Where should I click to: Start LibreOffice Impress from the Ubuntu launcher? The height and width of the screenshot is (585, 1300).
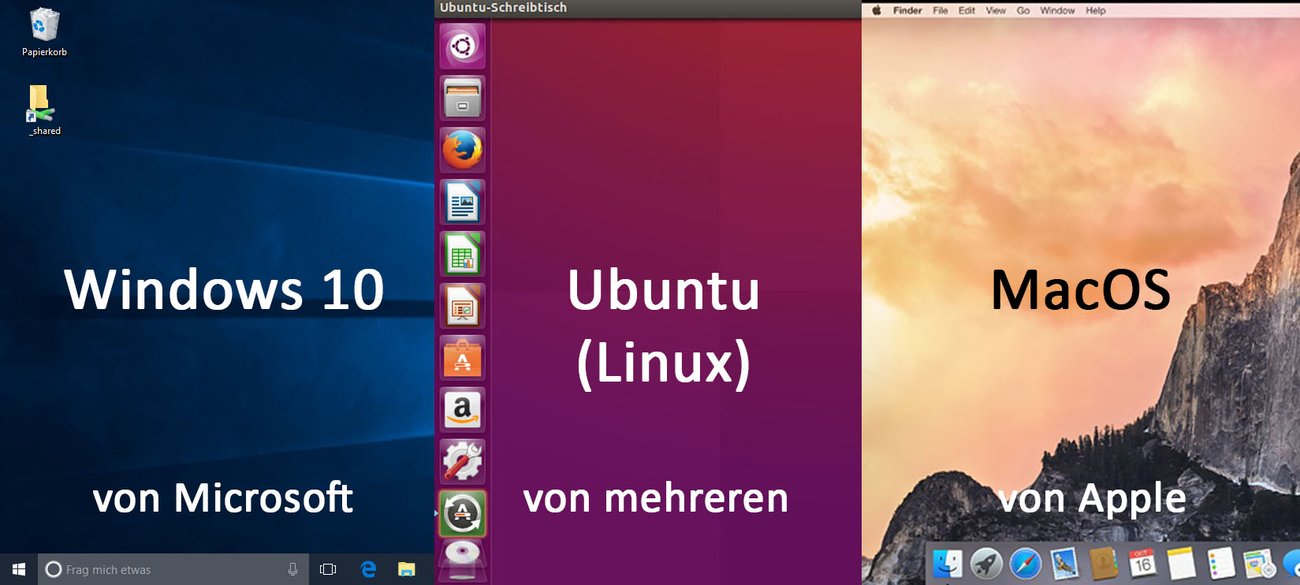(x=462, y=307)
